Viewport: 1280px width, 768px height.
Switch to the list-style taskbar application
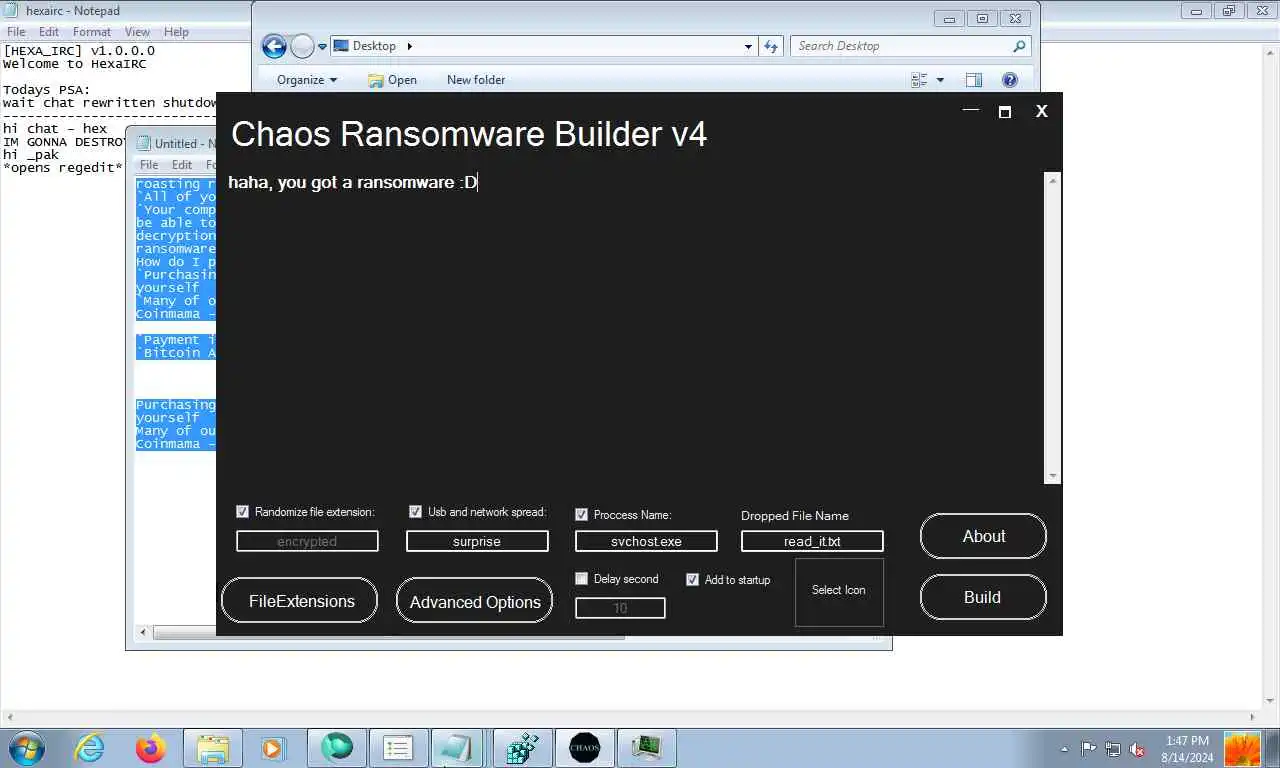point(398,747)
